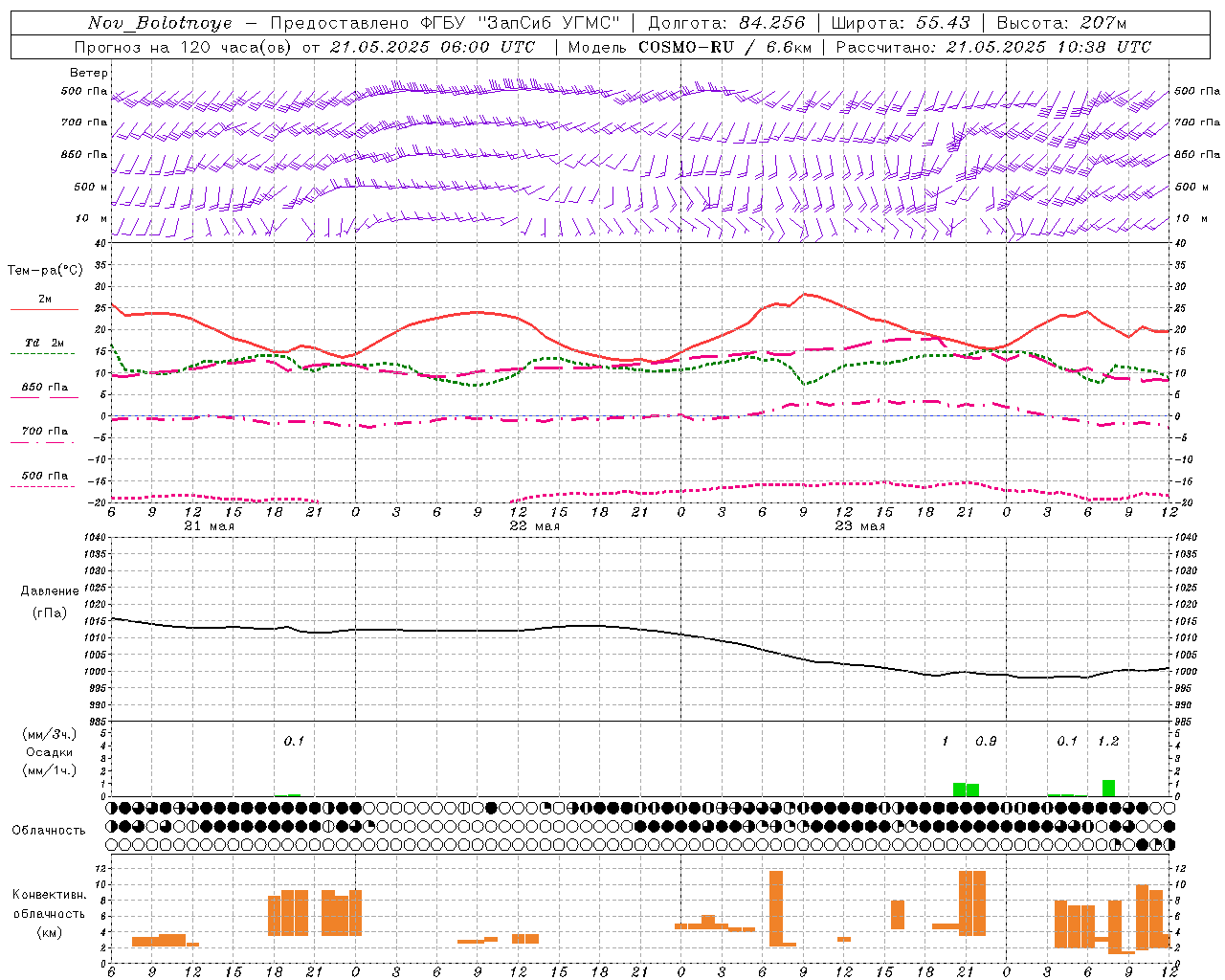
Task: Click the forecast line Прогноз на 120 часа(ов)
Action: [184, 47]
